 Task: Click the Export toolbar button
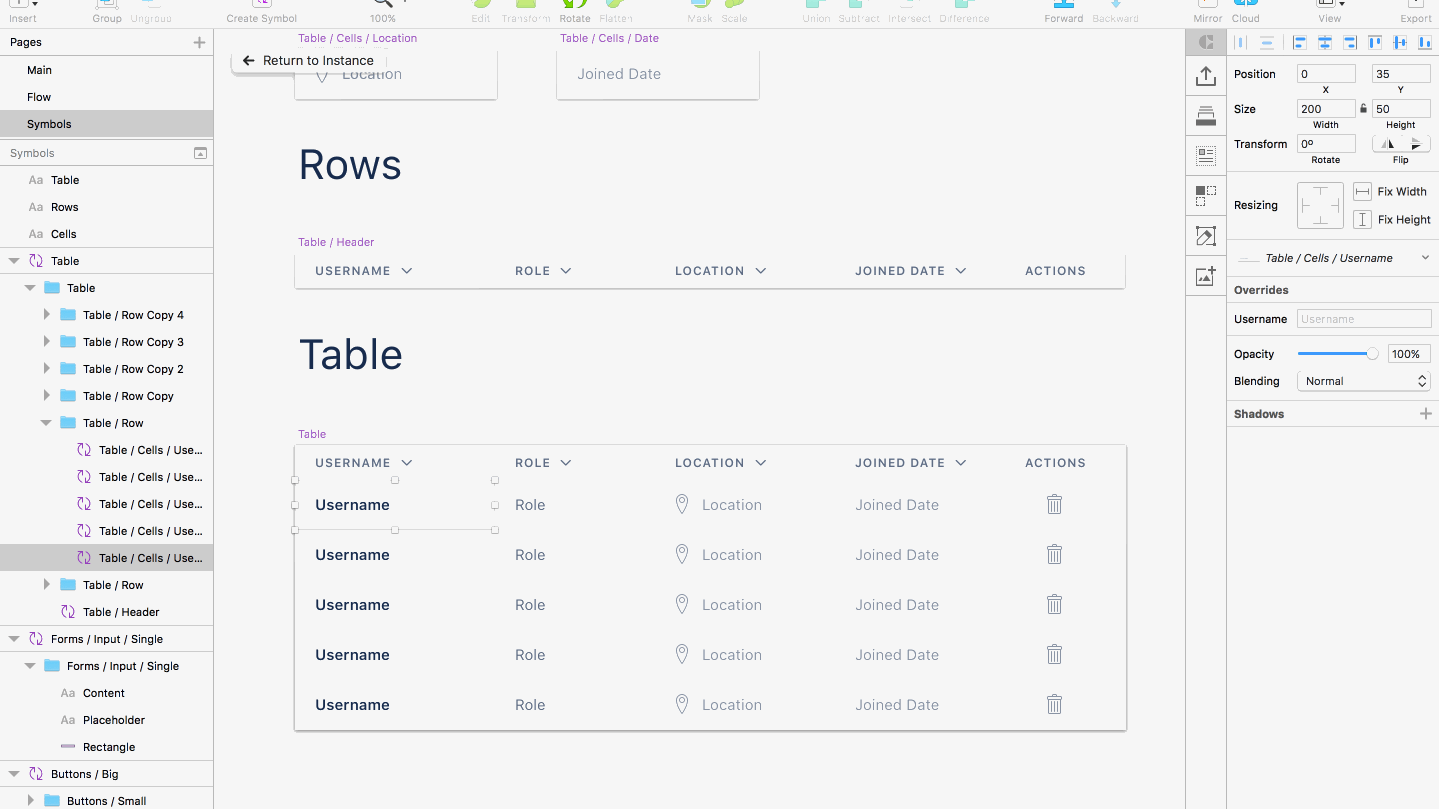tap(1416, 11)
